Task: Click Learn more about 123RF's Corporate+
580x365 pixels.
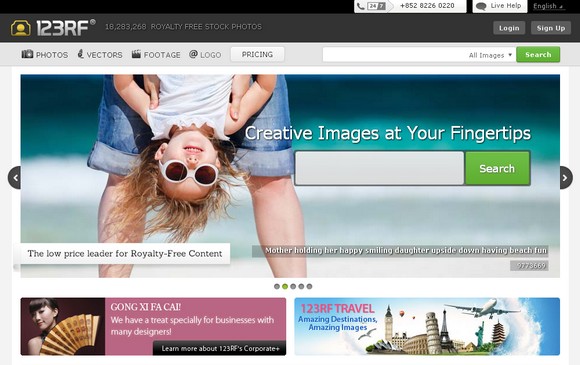Action: [220, 348]
